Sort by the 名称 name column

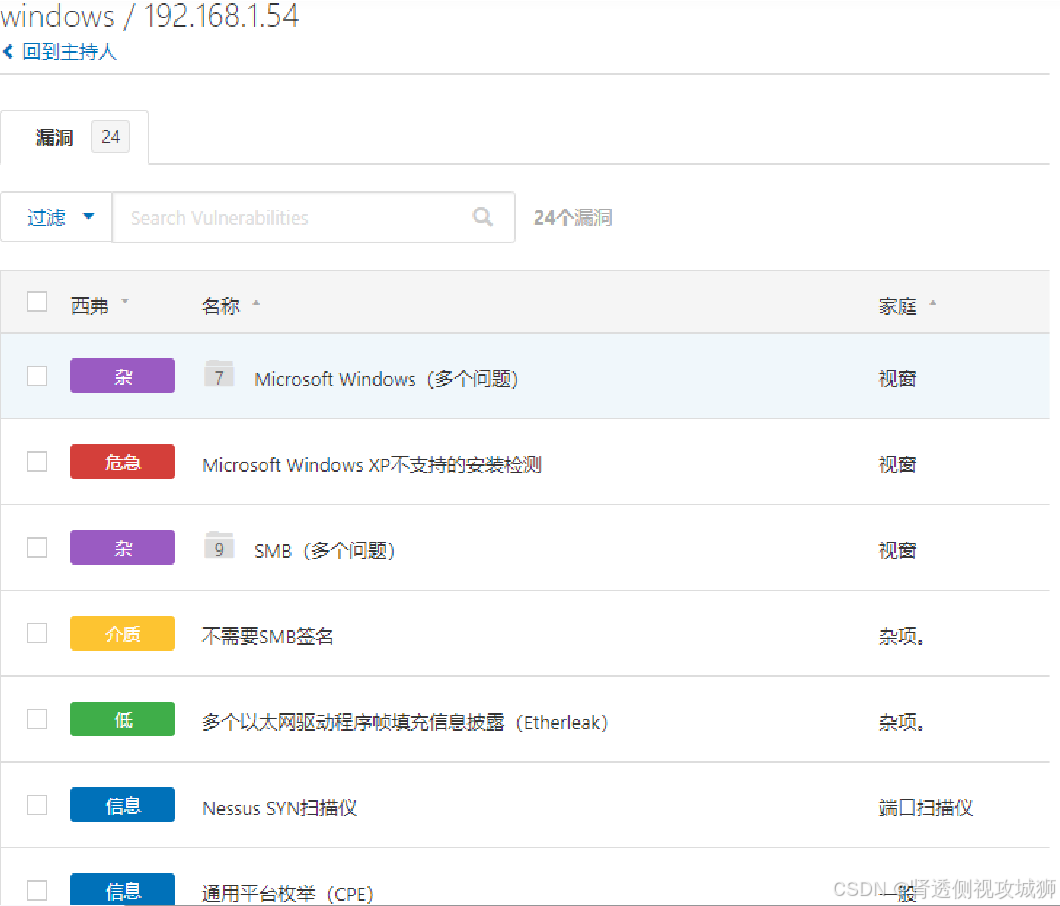click(230, 306)
